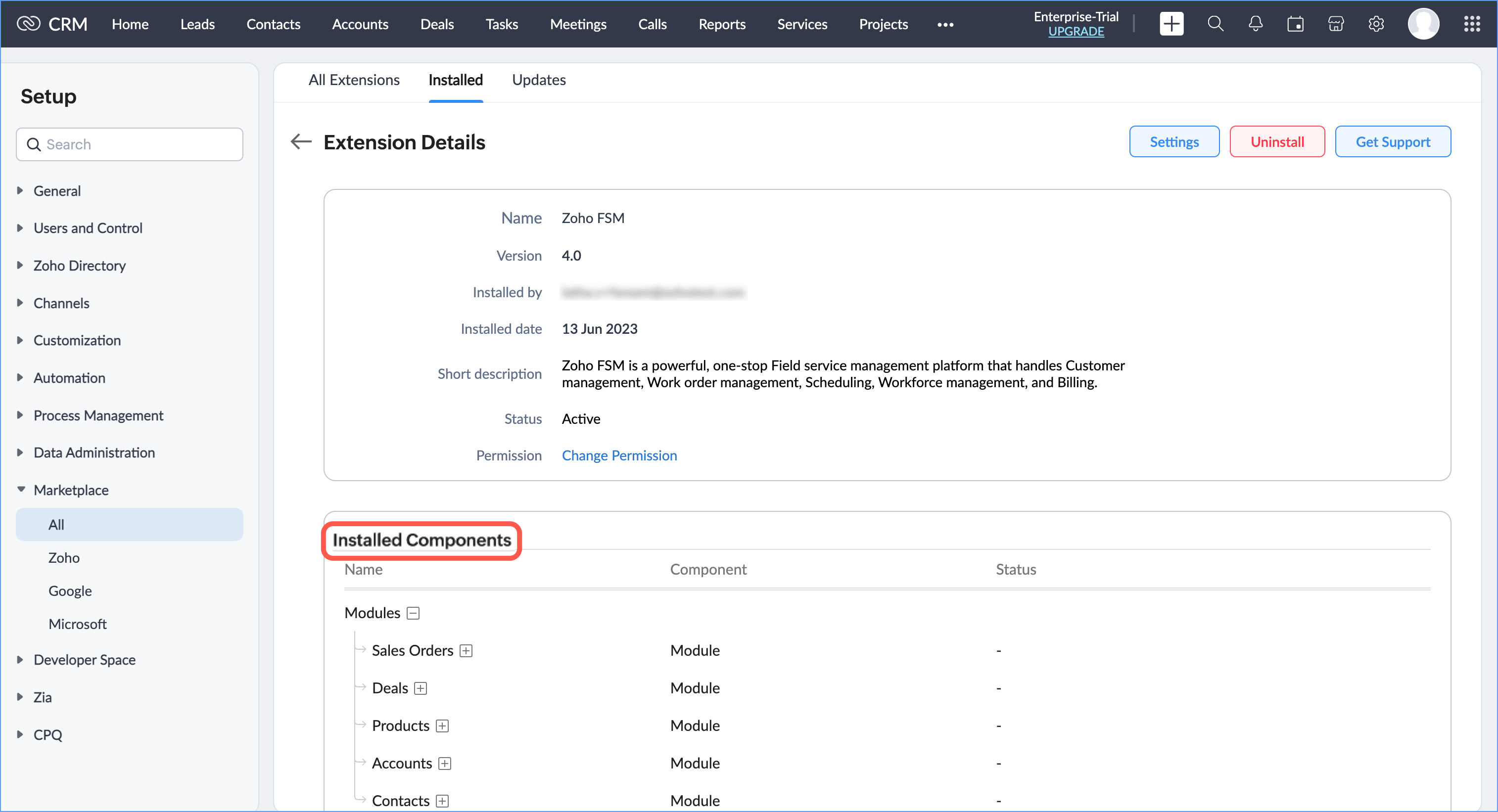The width and height of the screenshot is (1498, 812).
Task: Open the Reports menu item
Action: click(x=721, y=24)
